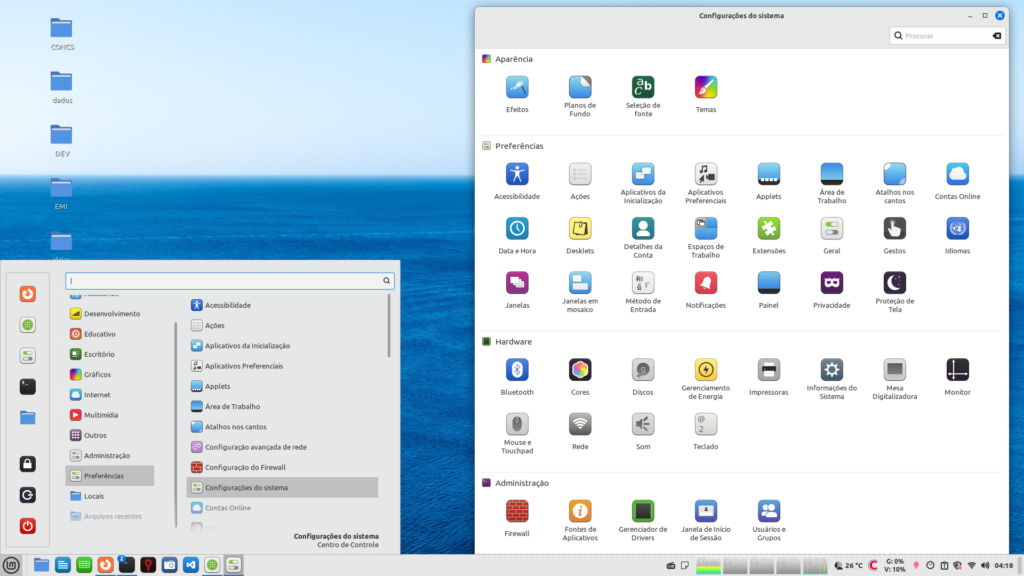Select the Multimídia category in the menu
The width and height of the screenshot is (1024, 576).
point(101,415)
